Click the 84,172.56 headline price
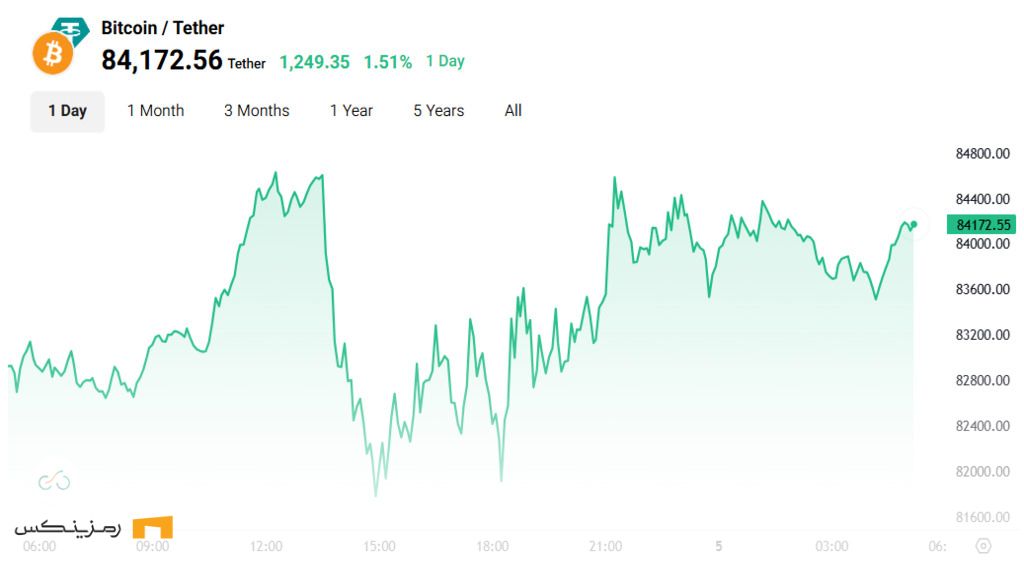 (161, 60)
